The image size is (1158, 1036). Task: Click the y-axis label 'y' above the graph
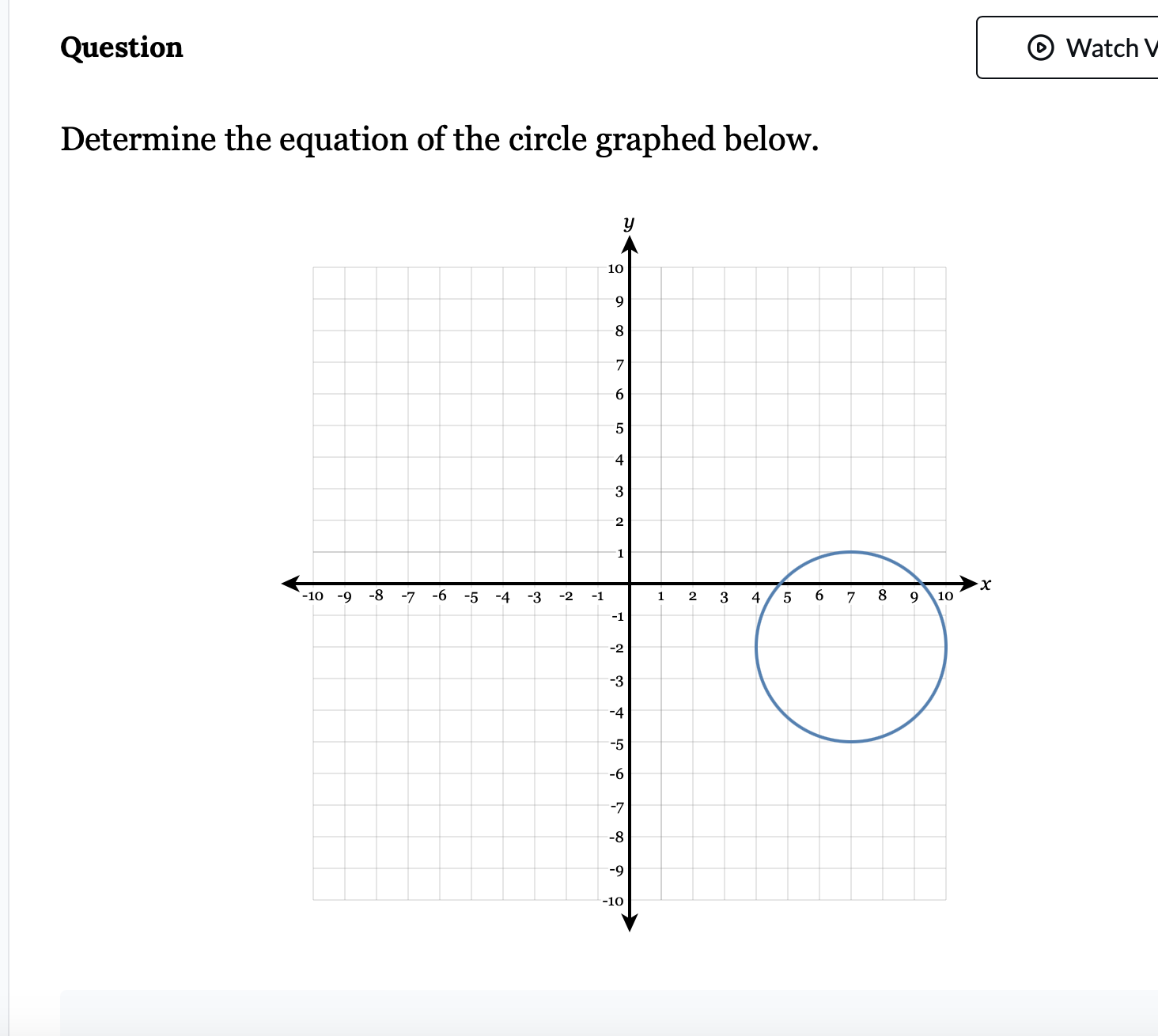coord(629,222)
